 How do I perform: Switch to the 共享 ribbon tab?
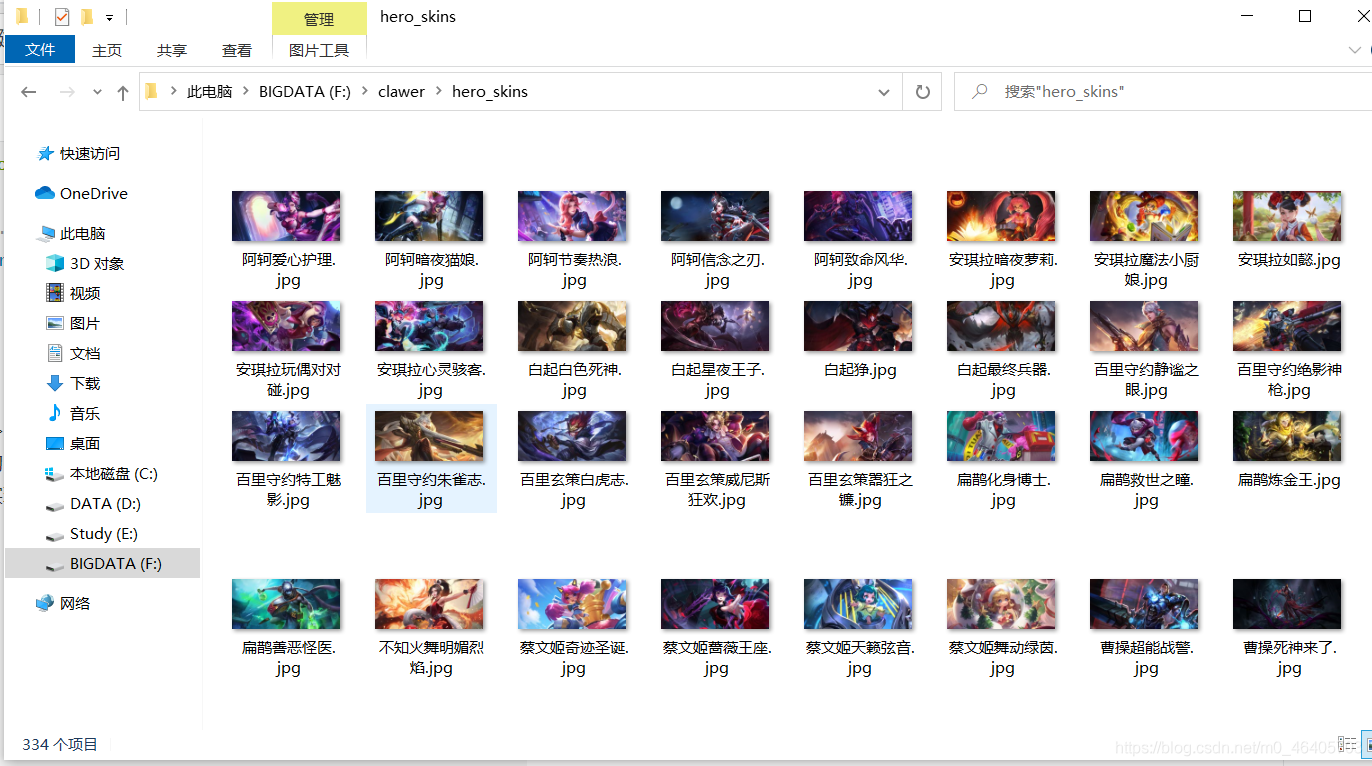(x=172, y=50)
